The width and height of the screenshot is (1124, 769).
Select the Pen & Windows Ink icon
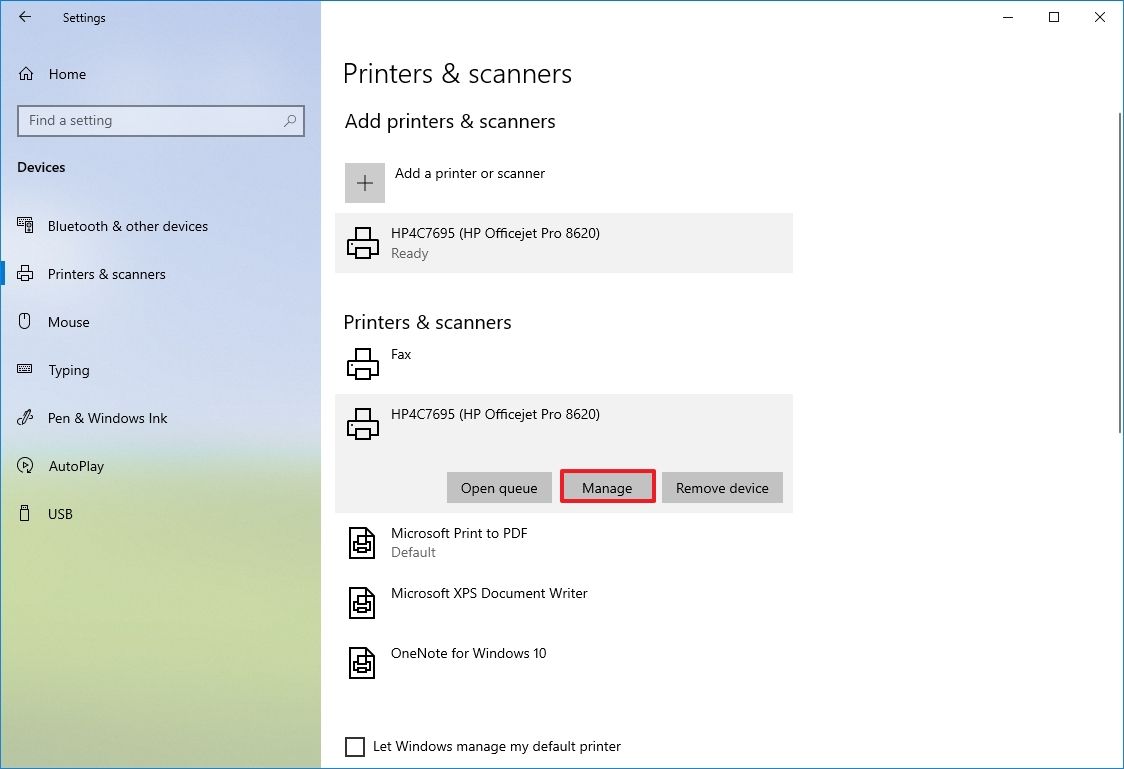[x=24, y=418]
